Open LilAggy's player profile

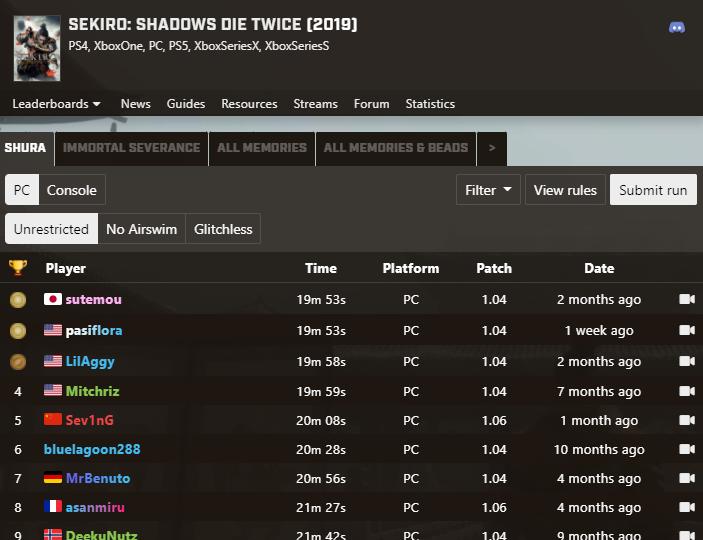(x=90, y=361)
